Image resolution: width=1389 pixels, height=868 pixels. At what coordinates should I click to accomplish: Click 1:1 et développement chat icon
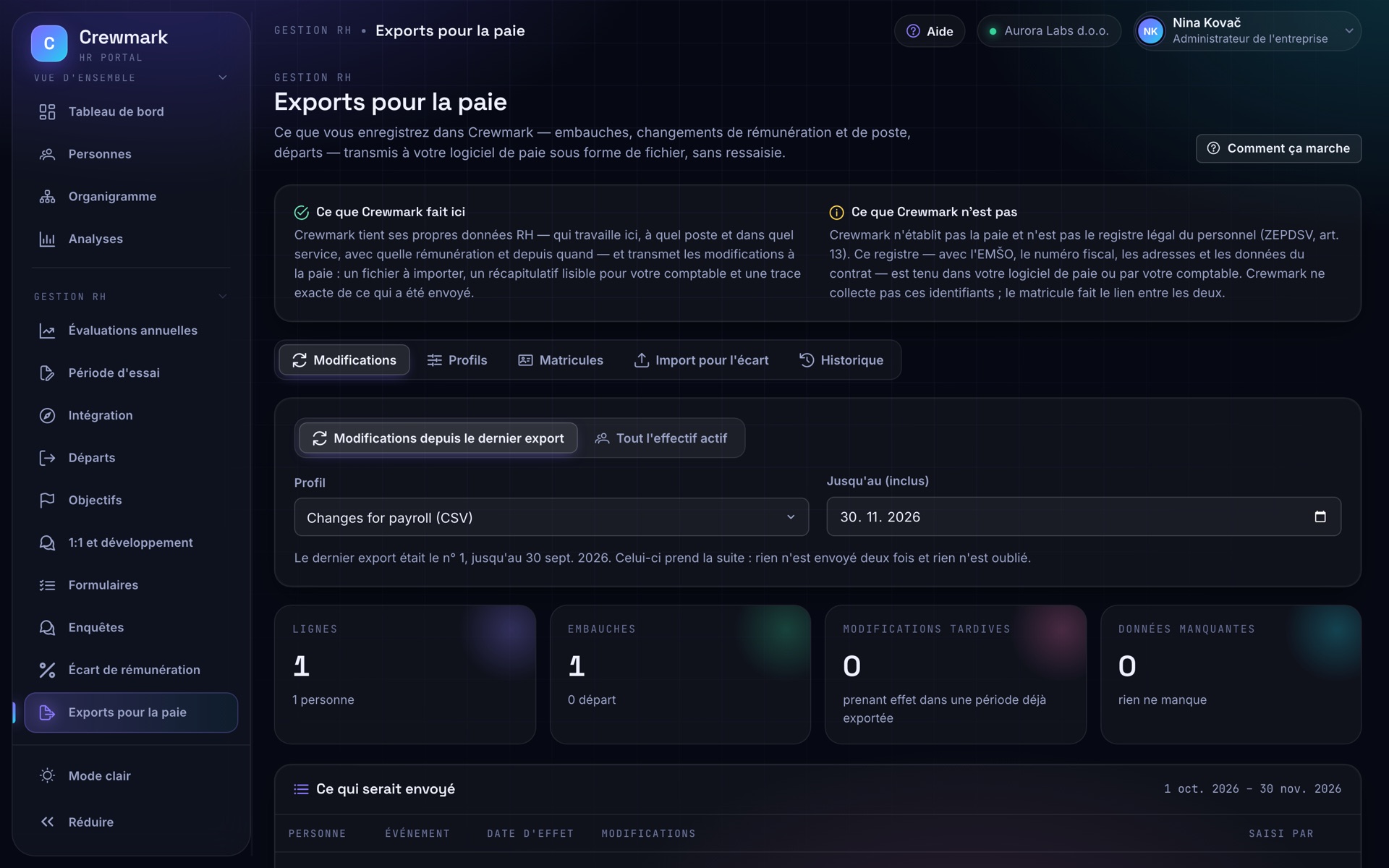tap(47, 542)
